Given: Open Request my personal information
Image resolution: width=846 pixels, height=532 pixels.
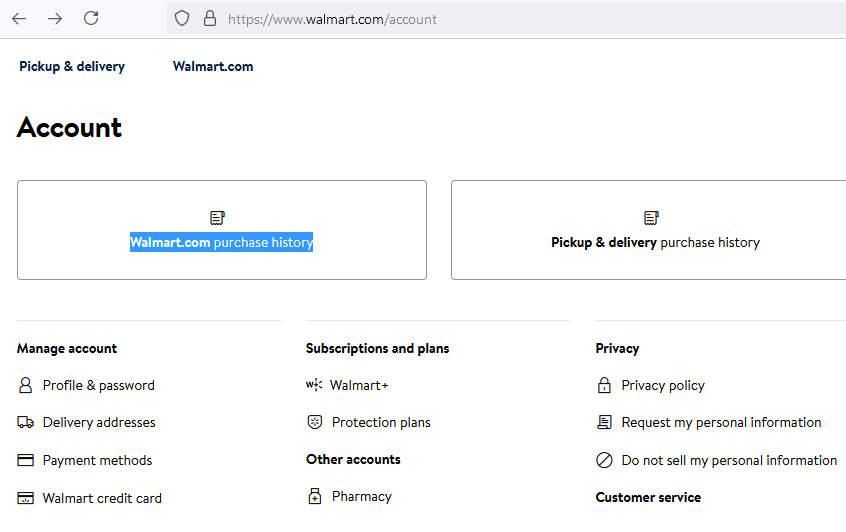Looking at the screenshot, I should click(721, 422).
